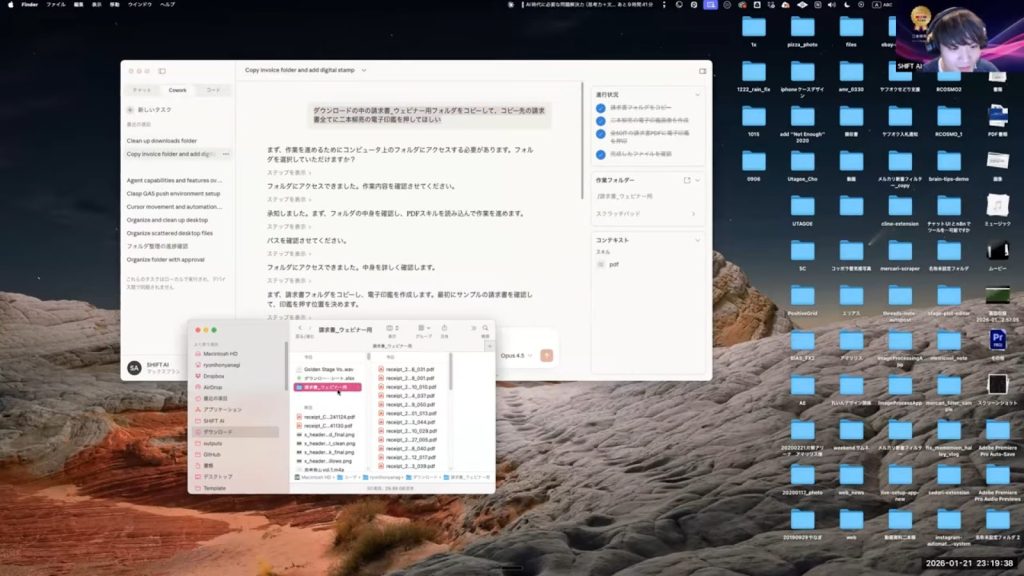Select the receipt PDF ending in 031

pos(411,369)
